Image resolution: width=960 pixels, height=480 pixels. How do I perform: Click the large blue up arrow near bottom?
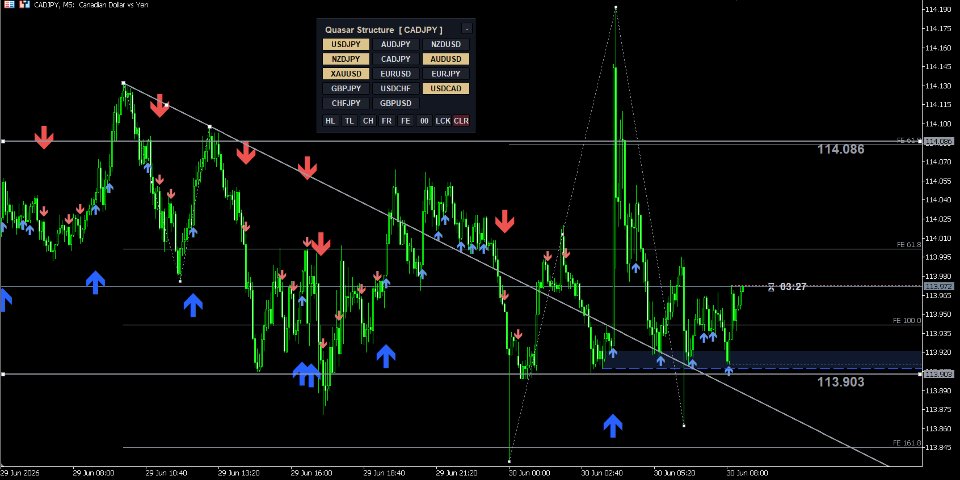coord(613,426)
